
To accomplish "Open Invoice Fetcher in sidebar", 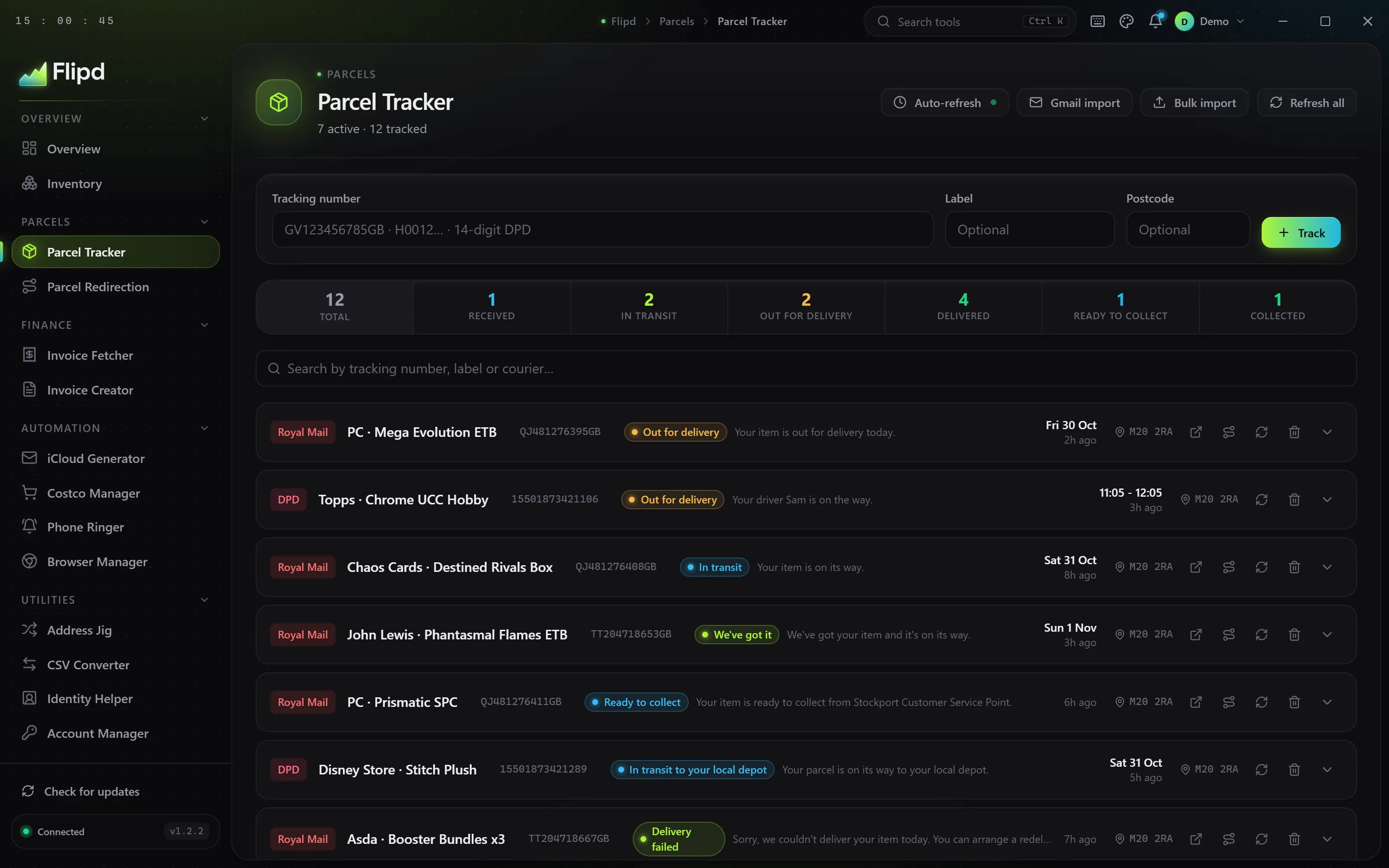I will pos(115,355).
